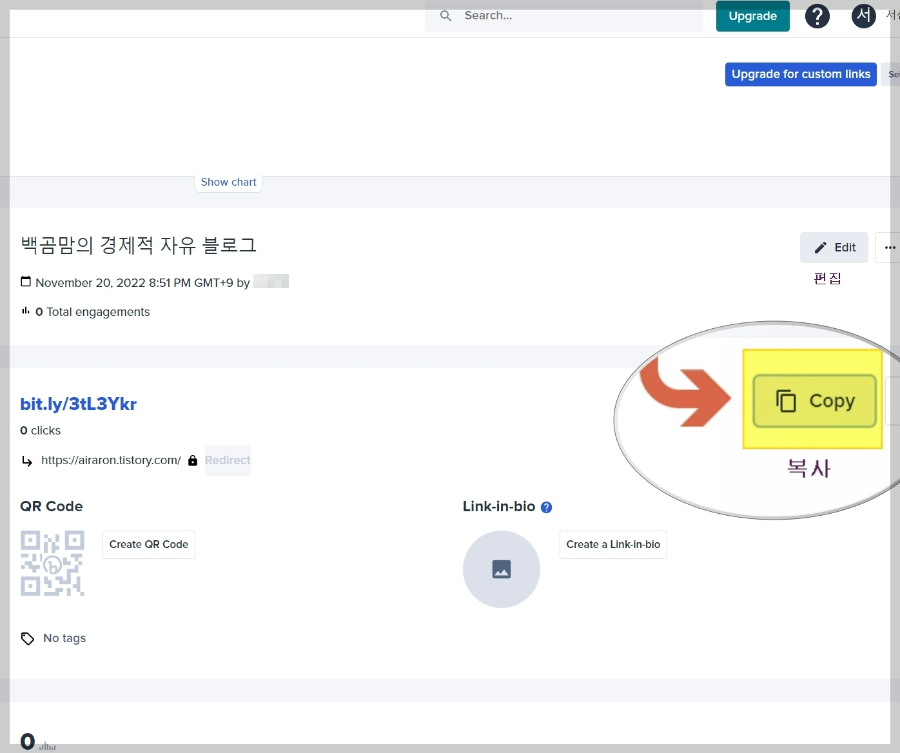Viewport: 900px width, 753px height.
Task: Click the Upgrade button
Action: [752, 16]
